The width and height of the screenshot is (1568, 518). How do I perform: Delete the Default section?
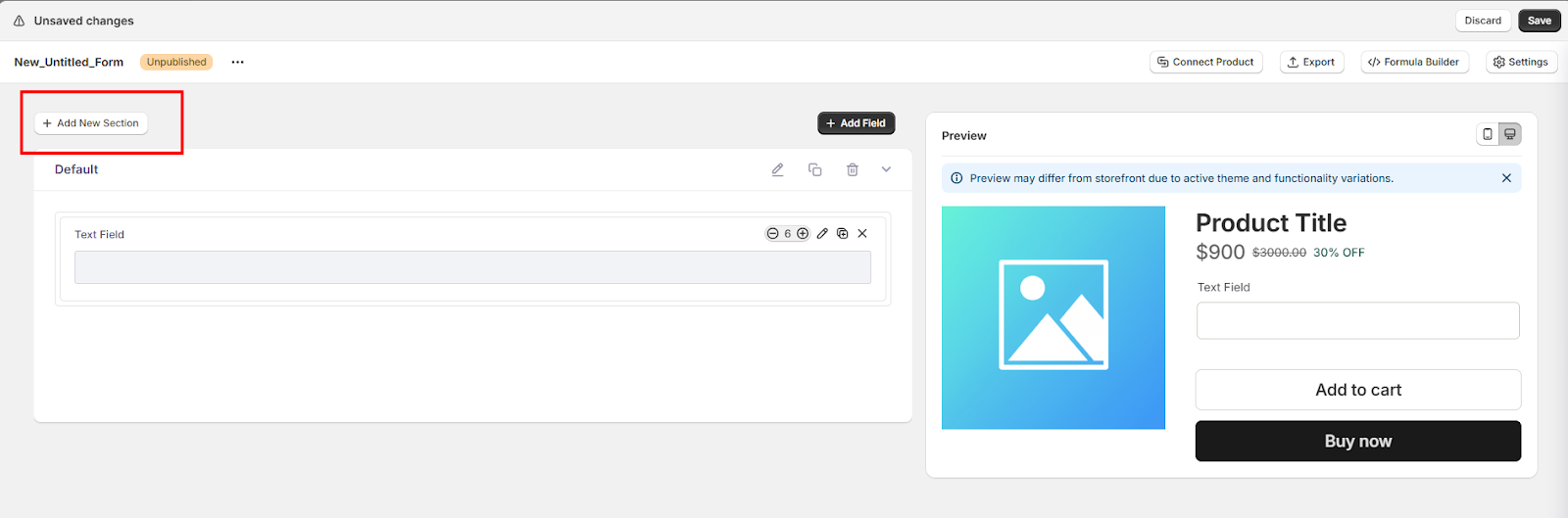[x=853, y=169]
